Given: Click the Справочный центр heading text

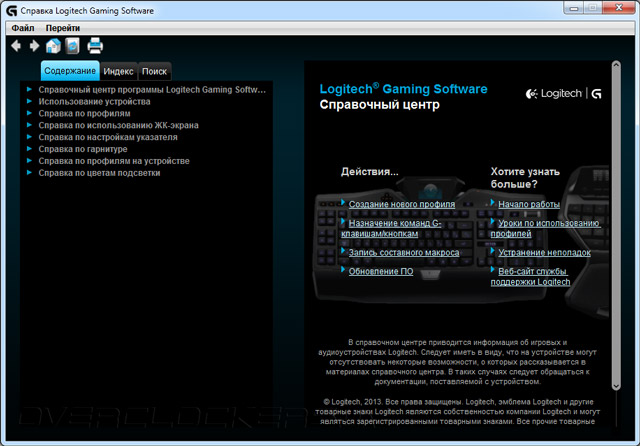Looking at the screenshot, I should [x=380, y=104].
